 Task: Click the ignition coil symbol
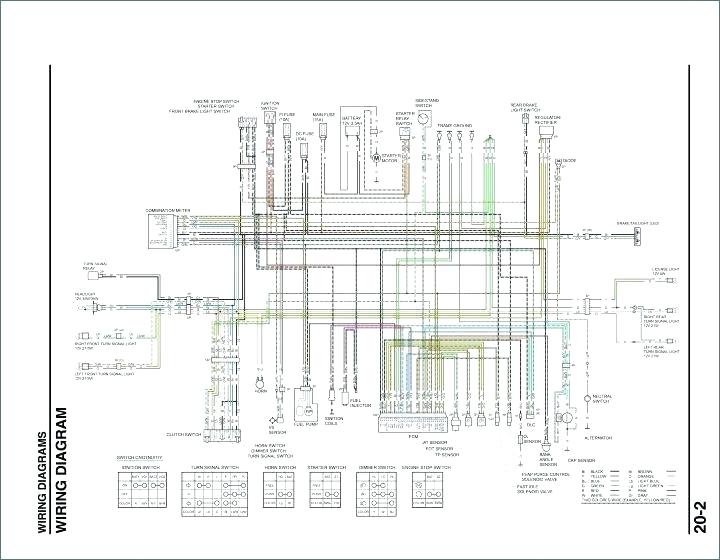(332, 397)
